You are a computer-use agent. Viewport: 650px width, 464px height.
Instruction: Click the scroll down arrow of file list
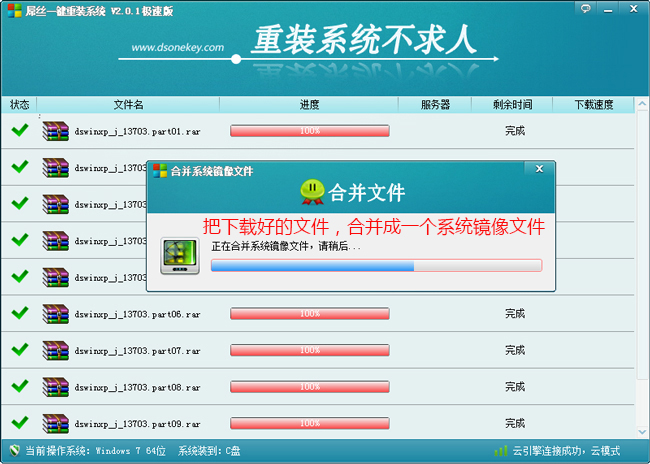tap(642, 432)
